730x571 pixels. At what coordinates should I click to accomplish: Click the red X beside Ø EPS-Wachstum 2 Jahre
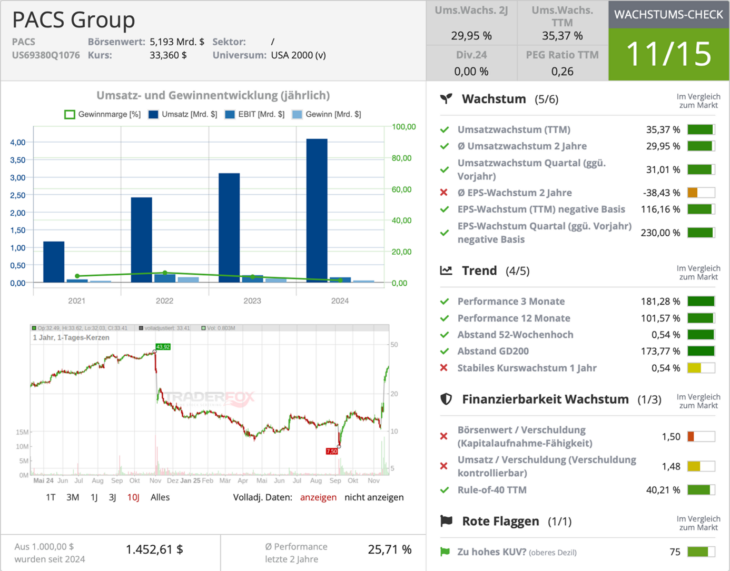tap(444, 192)
